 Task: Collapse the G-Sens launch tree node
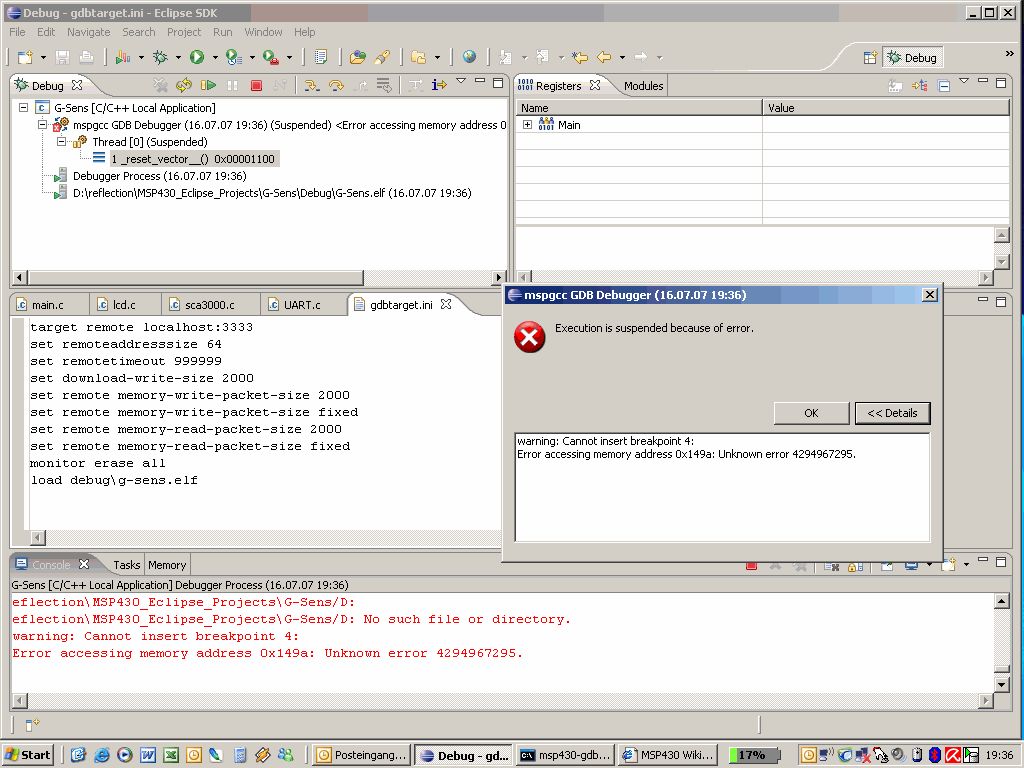coord(23,108)
